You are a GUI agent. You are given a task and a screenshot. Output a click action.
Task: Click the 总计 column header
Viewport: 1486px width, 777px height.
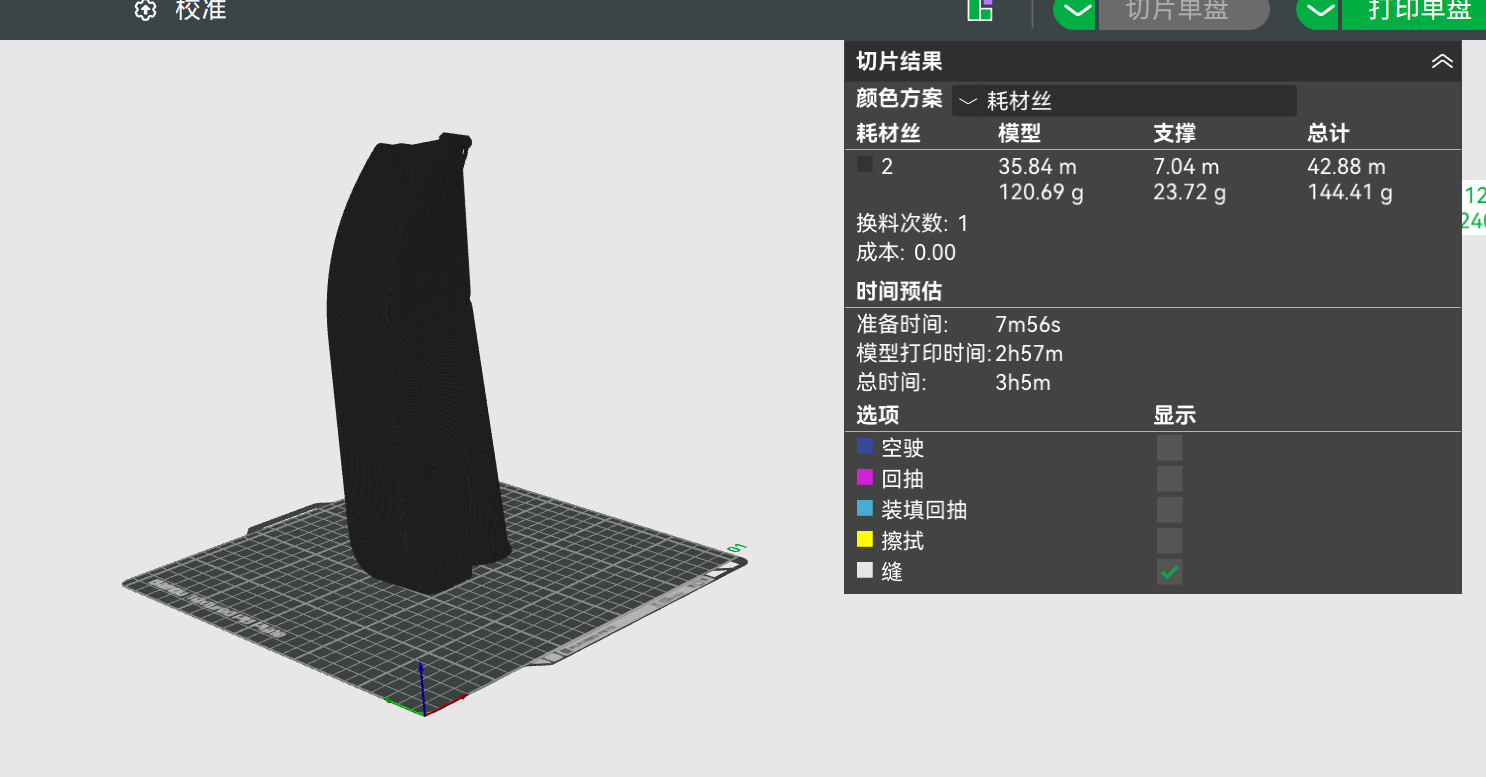(1329, 133)
